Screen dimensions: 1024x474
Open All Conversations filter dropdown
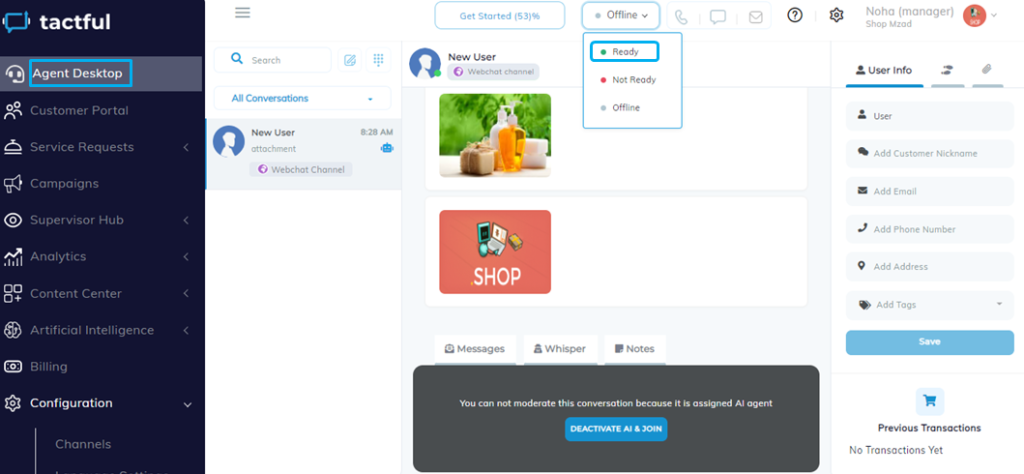pos(302,99)
